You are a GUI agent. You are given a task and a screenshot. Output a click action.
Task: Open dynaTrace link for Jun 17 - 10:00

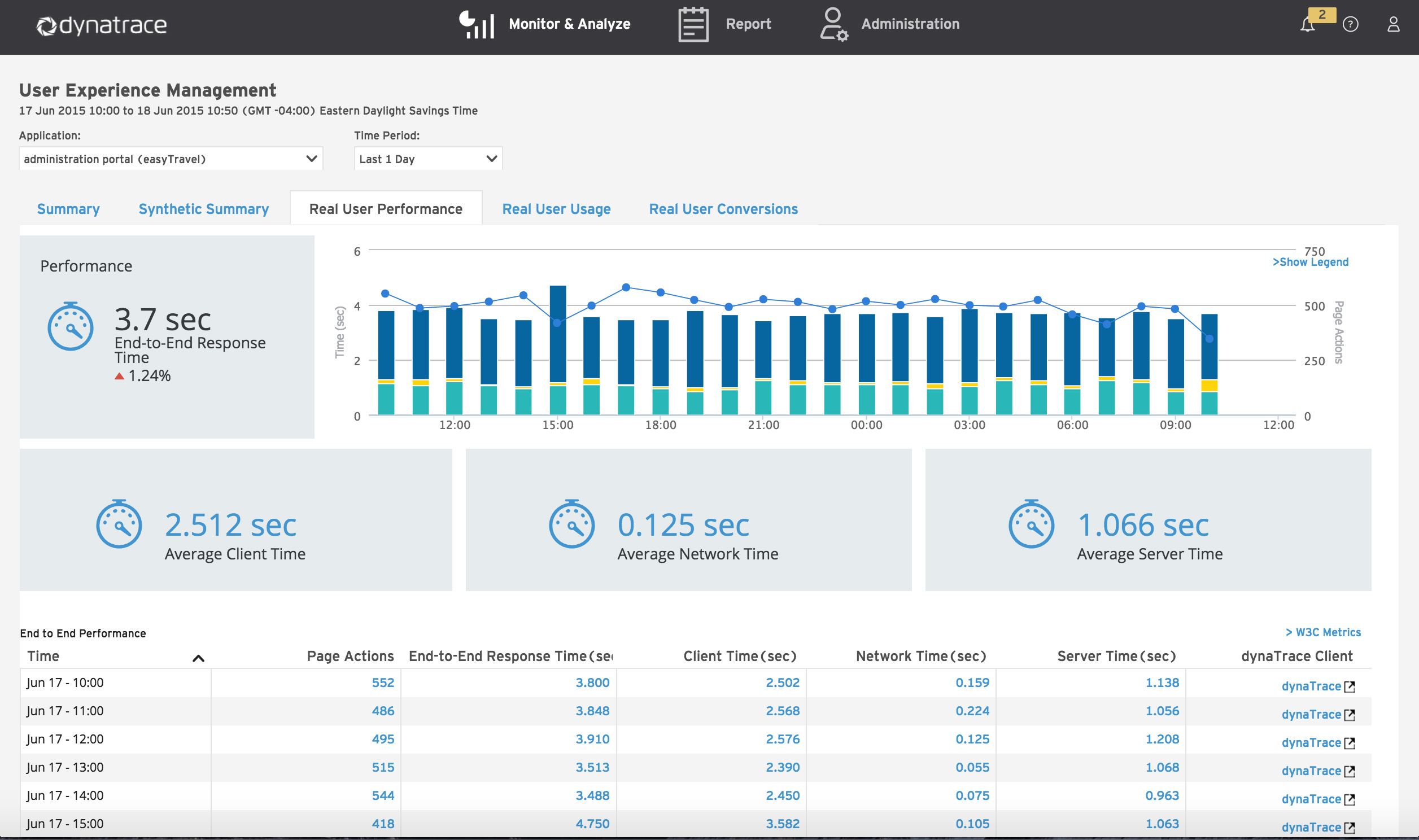pos(1312,686)
